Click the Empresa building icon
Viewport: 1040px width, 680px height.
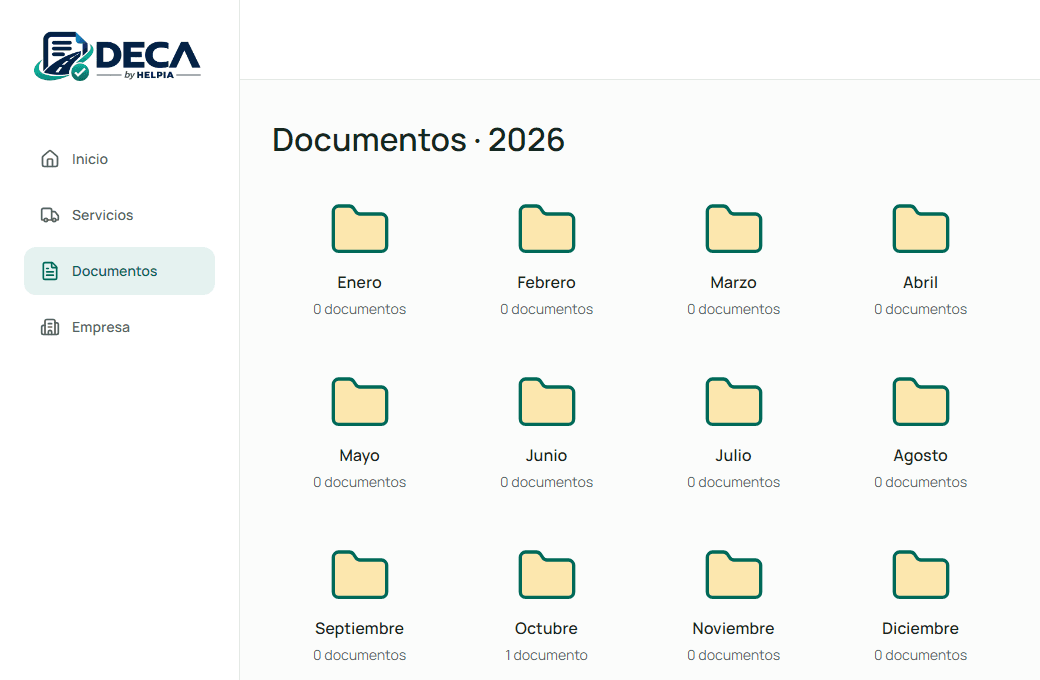pos(50,327)
